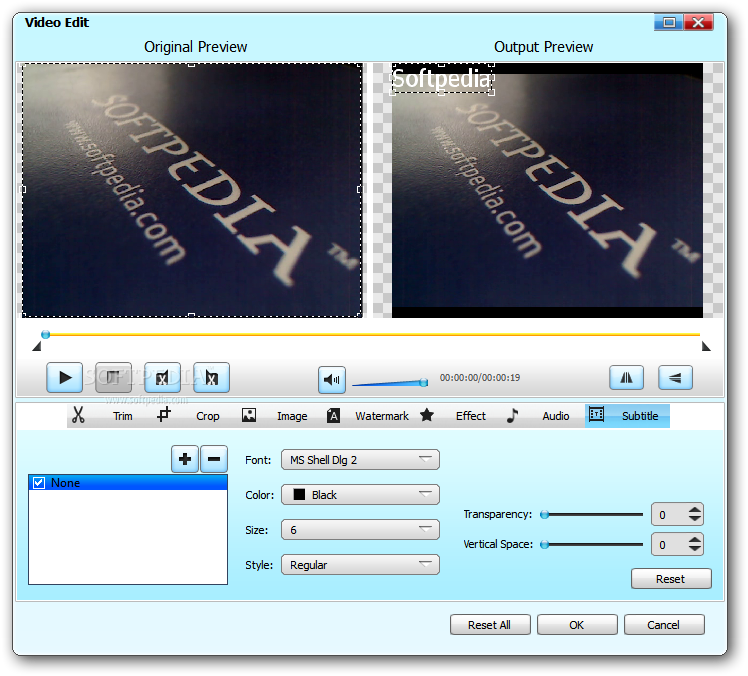Click the Audio music note icon
The width and height of the screenshot is (748, 676).
point(512,415)
